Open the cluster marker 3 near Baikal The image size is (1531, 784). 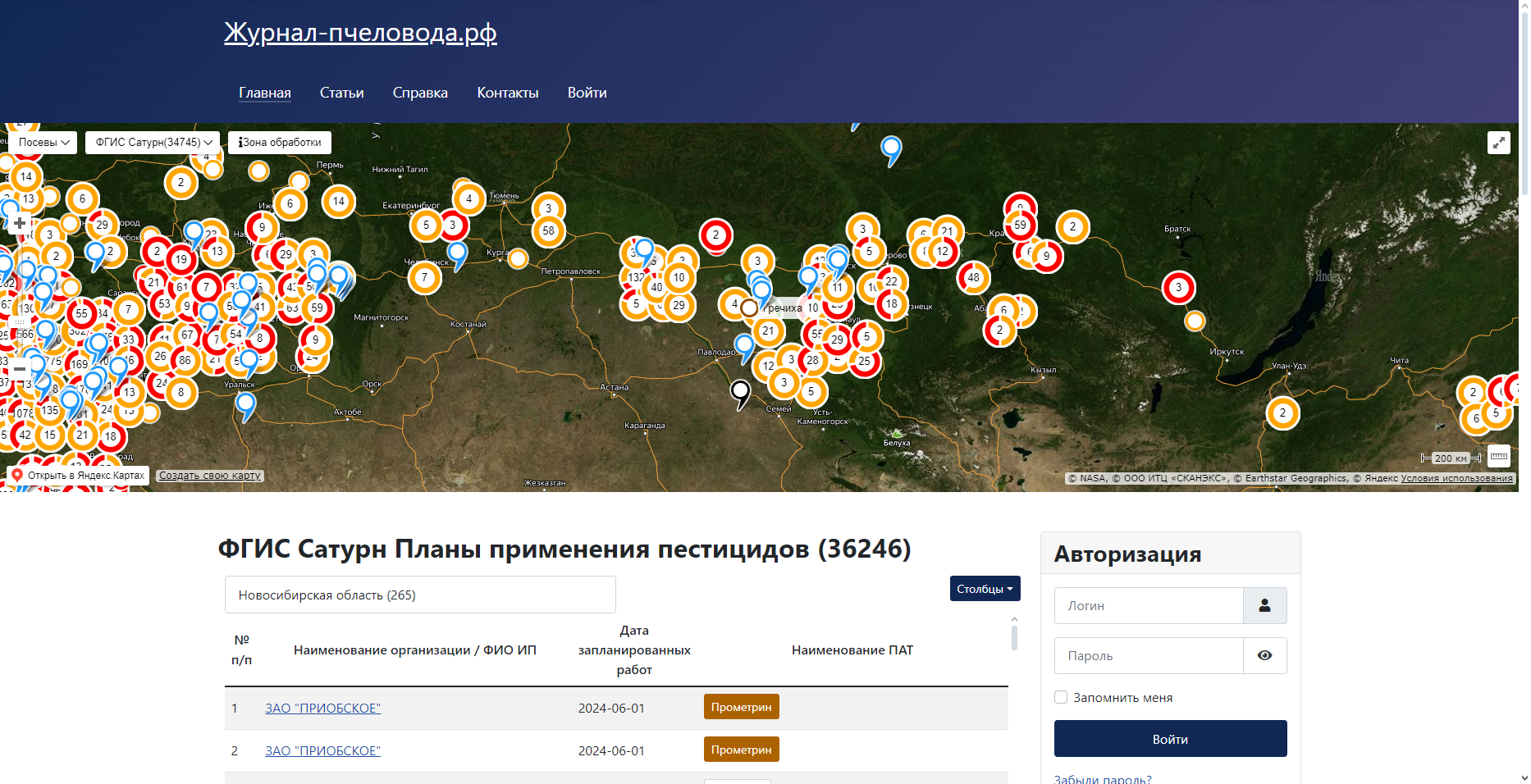click(x=1179, y=287)
